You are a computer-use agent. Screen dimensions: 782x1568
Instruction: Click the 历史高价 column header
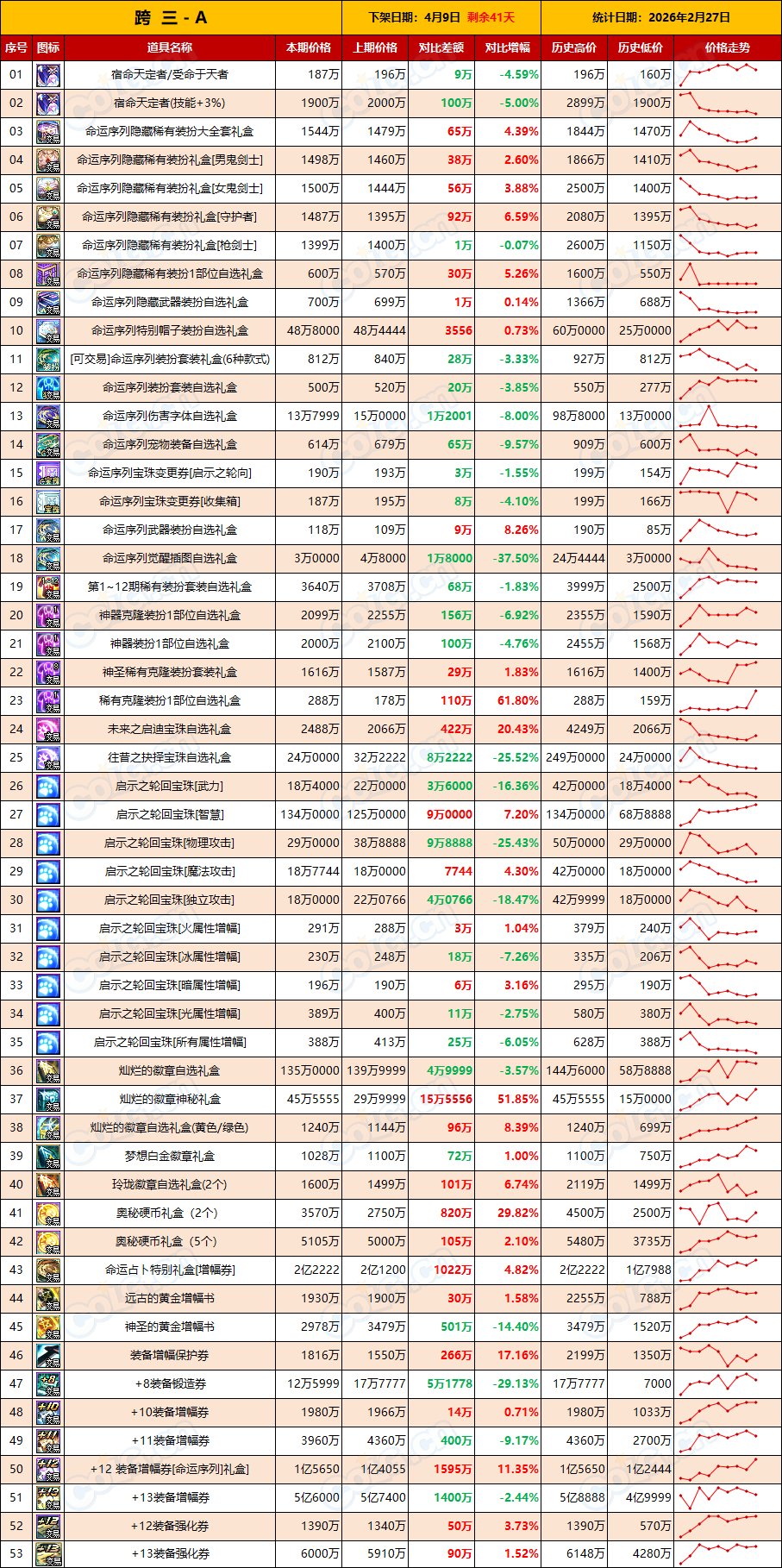point(574,48)
